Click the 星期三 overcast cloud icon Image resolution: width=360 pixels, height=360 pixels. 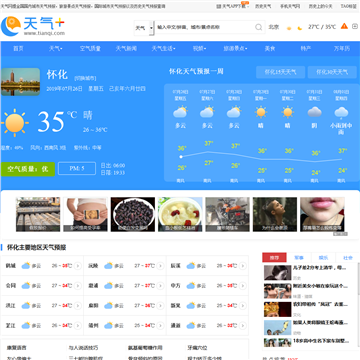coord(314,112)
